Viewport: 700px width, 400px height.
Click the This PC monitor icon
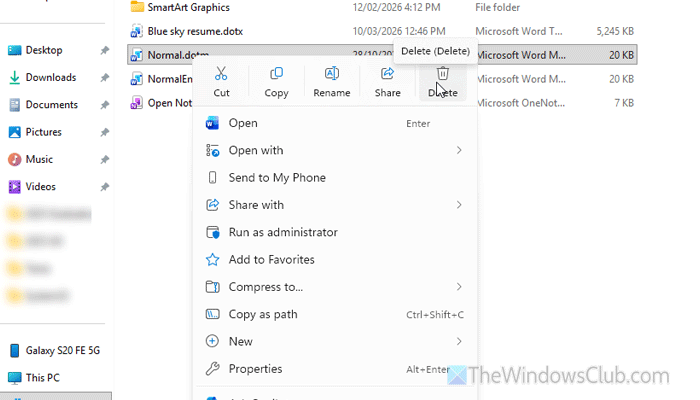pyautogui.click(x=14, y=378)
